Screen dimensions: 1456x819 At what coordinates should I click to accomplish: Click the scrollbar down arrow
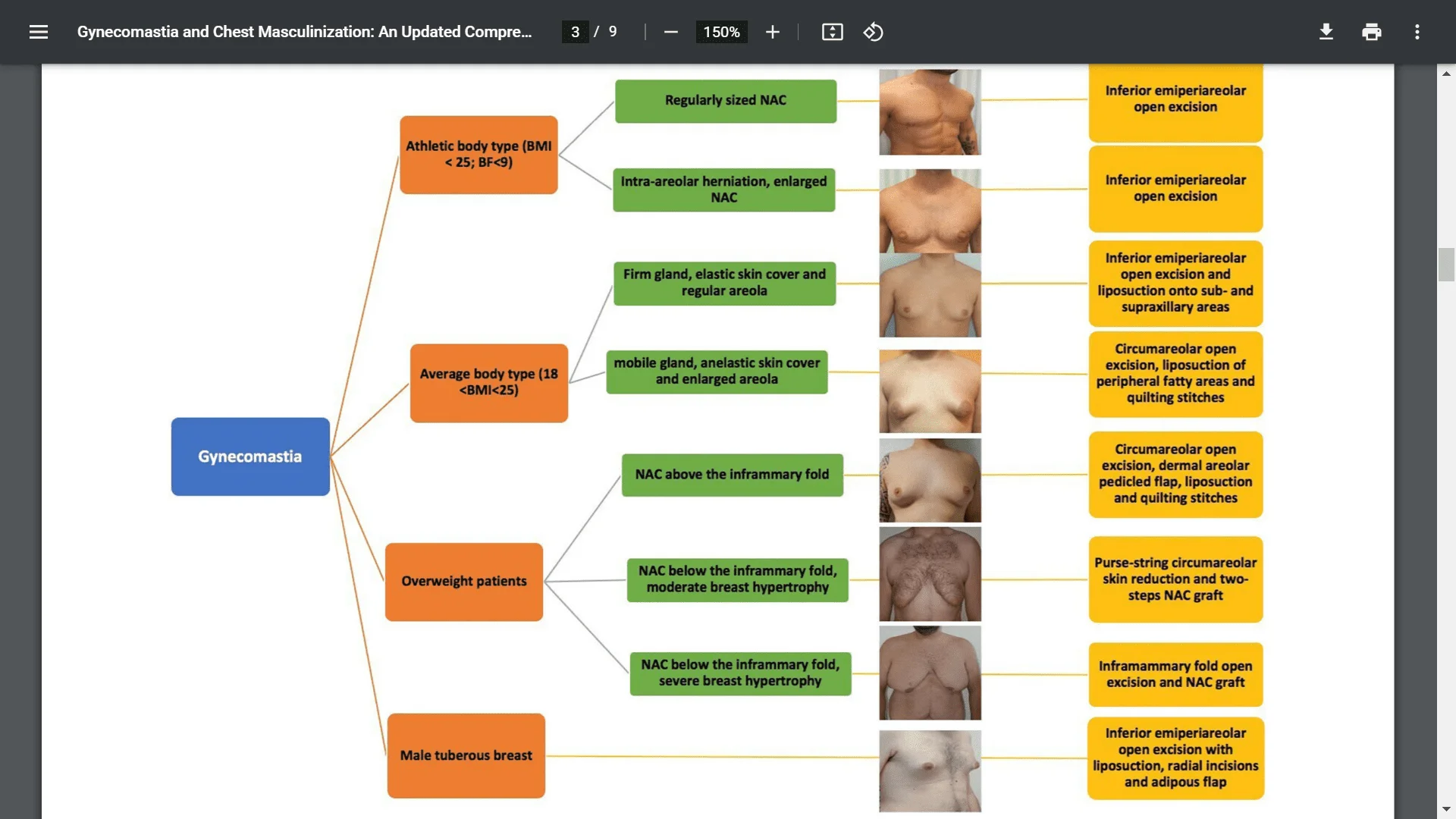(x=1447, y=807)
